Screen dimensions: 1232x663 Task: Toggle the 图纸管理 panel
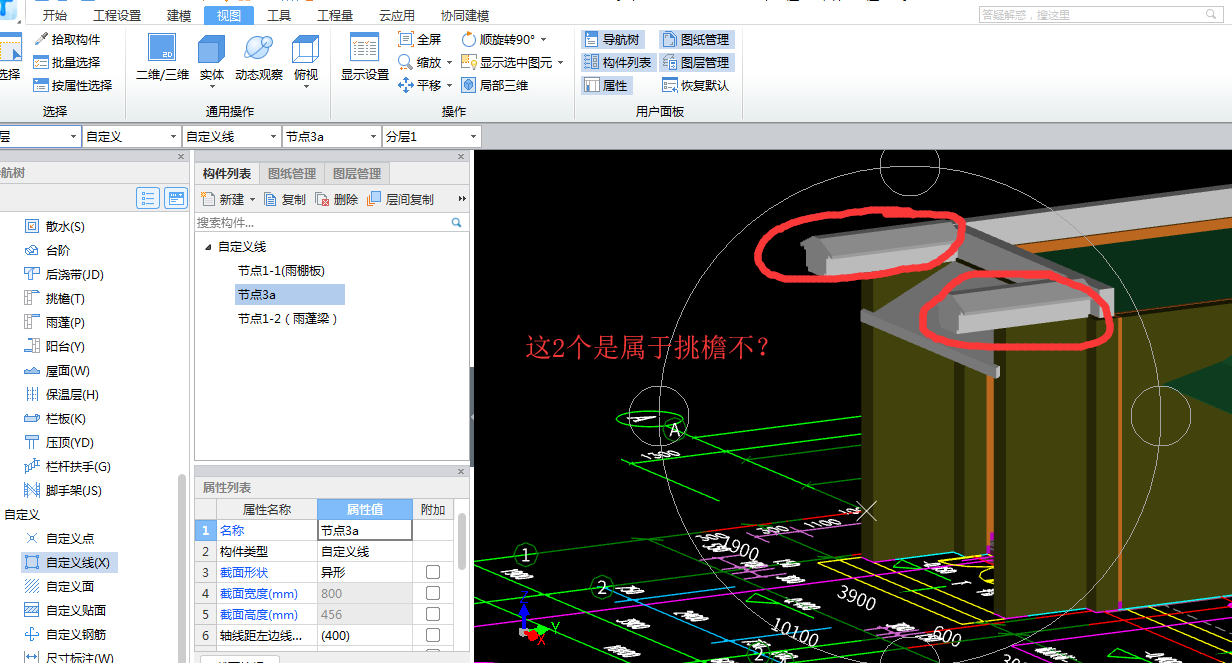pos(695,39)
